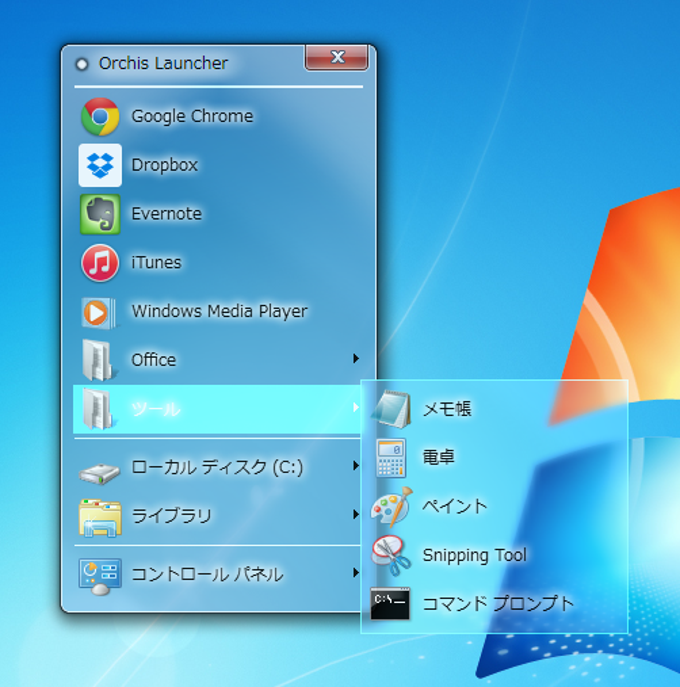Screen dimensions: 680x687
Task: Select the ツール folder icon
Action: 98,409
